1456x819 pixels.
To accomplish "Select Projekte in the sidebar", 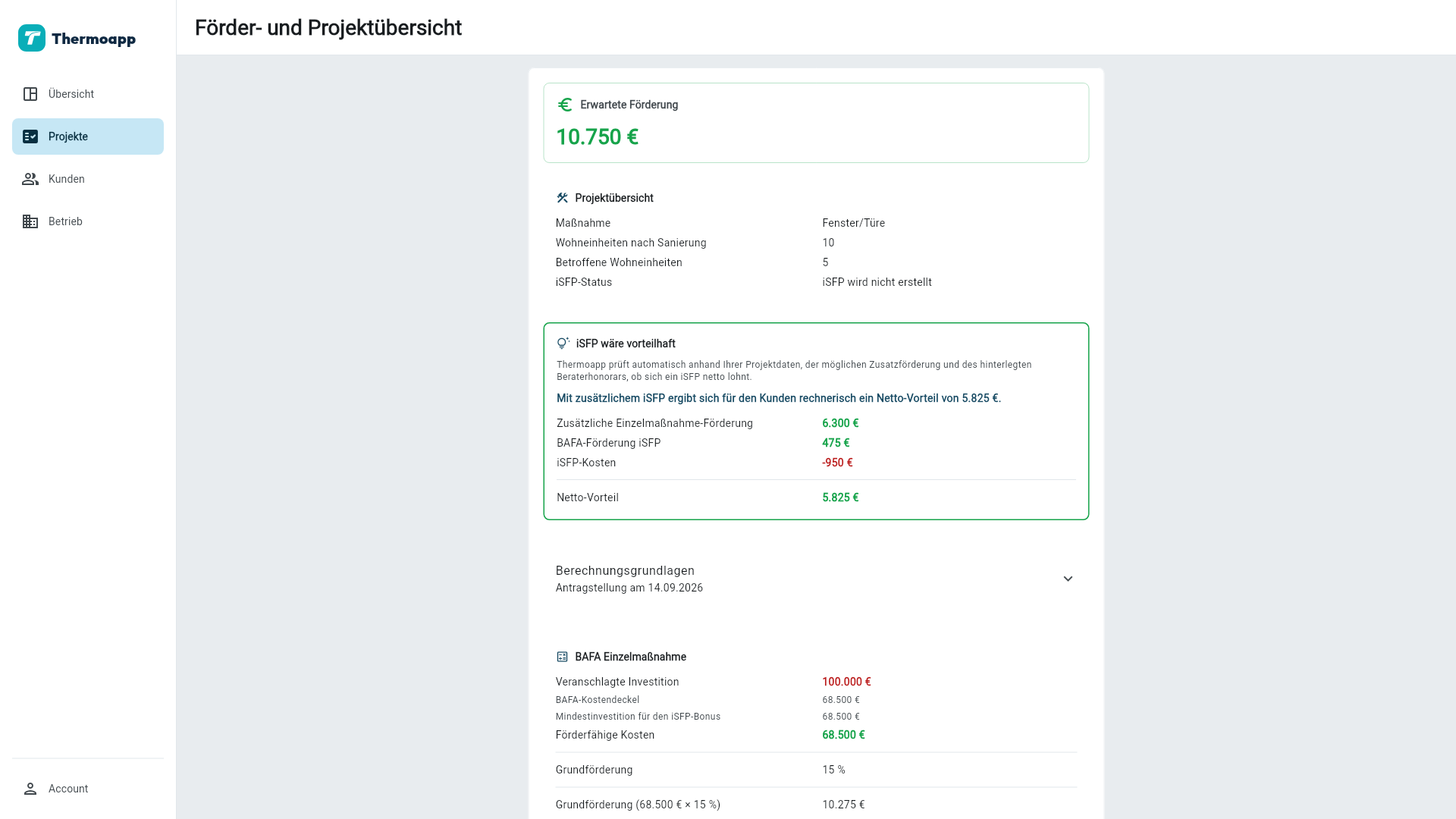I will point(88,136).
